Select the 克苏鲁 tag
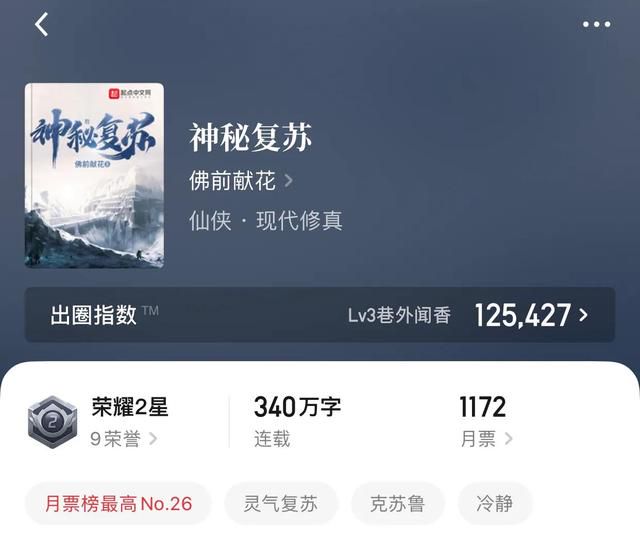 397,504
